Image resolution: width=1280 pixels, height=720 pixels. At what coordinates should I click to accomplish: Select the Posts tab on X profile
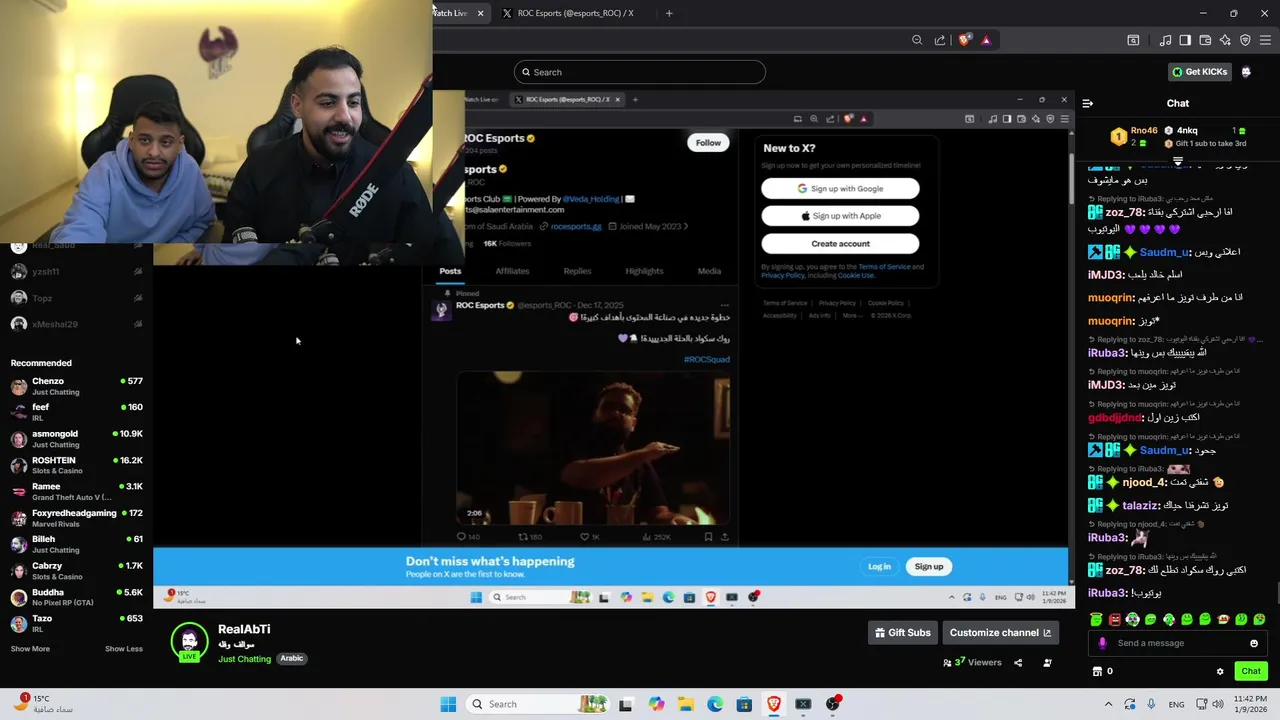click(450, 271)
